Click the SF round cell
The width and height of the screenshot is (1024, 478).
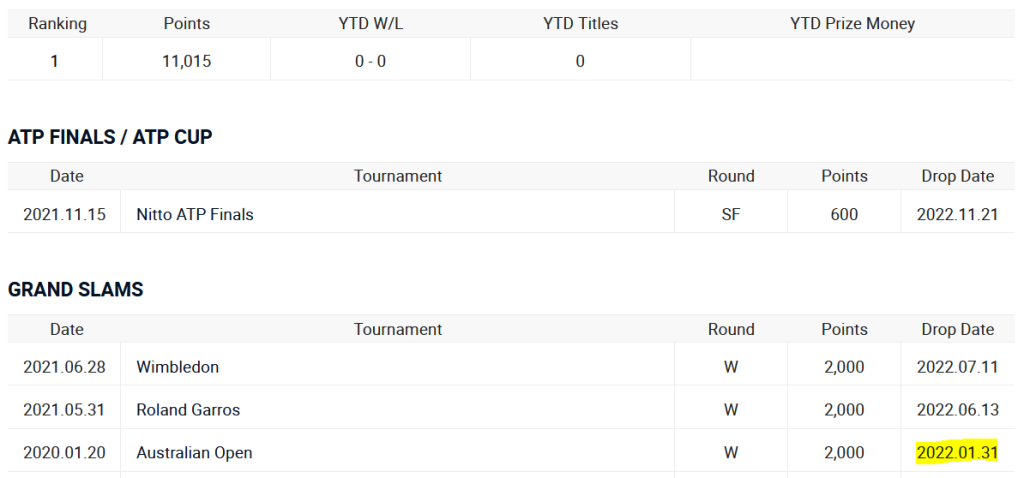(x=731, y=214)
